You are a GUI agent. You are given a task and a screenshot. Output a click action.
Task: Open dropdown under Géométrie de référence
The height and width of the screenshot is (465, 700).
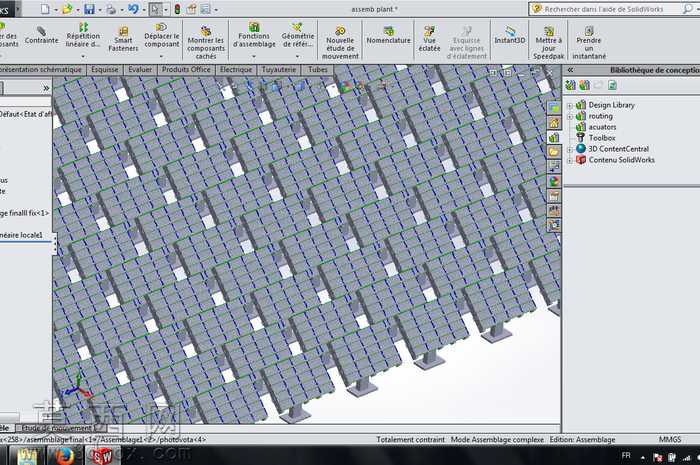pos(298,56)
